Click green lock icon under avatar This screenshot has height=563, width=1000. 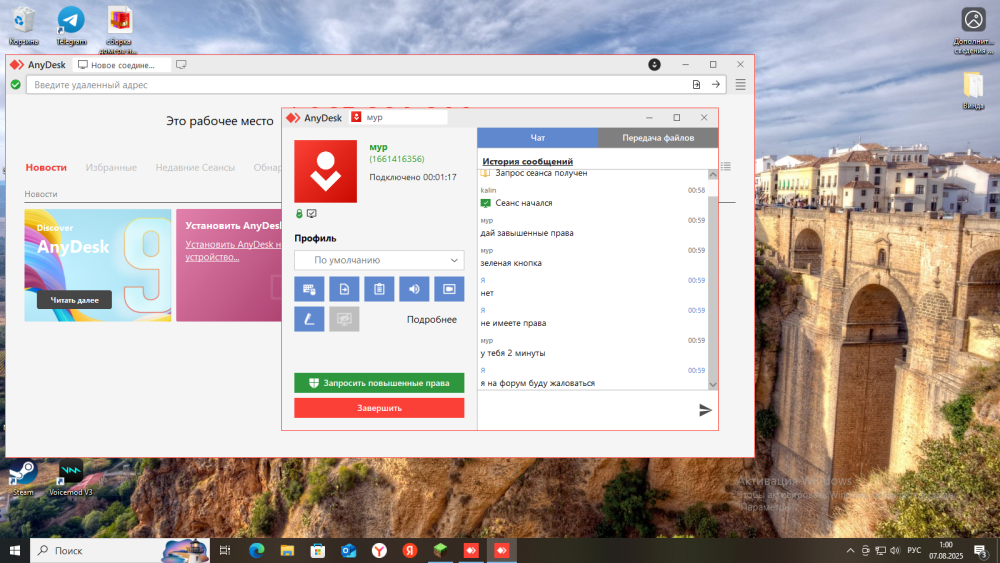pyautogui.click(x=299, y=214)
